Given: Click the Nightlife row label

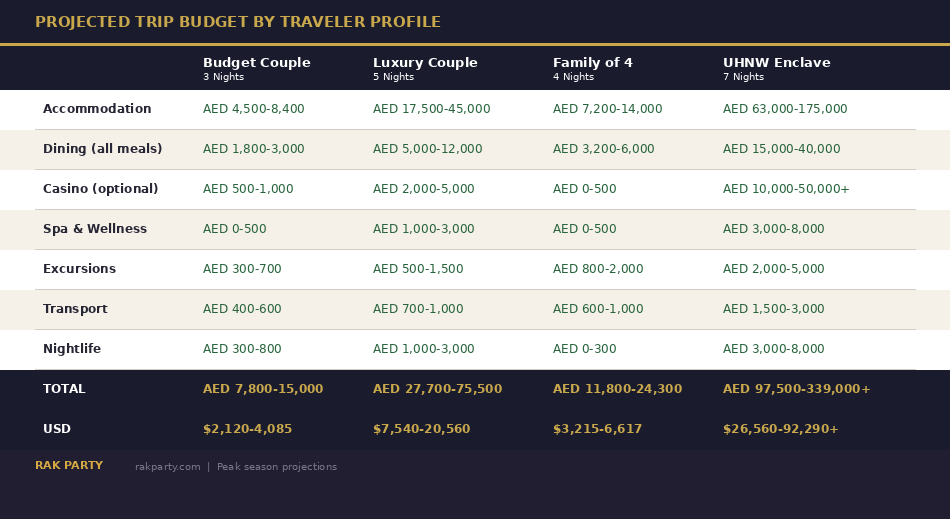Looking at the screenshot, I should coord(71,349).
